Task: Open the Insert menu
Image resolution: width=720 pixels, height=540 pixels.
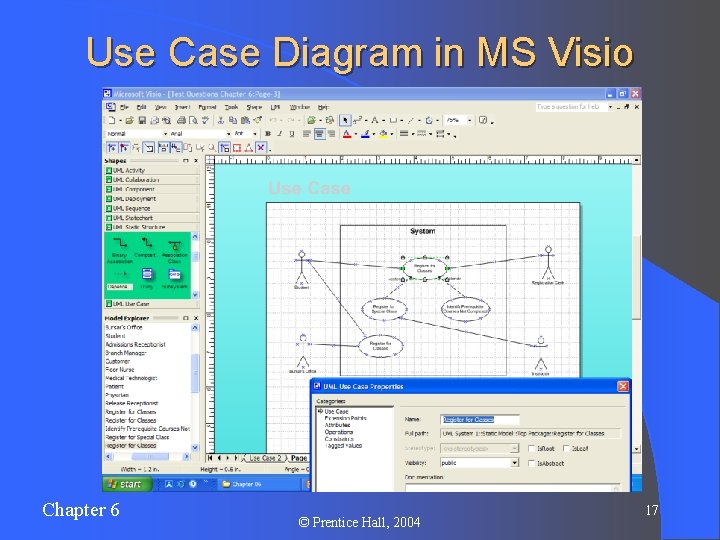Action: click(182, 107)
